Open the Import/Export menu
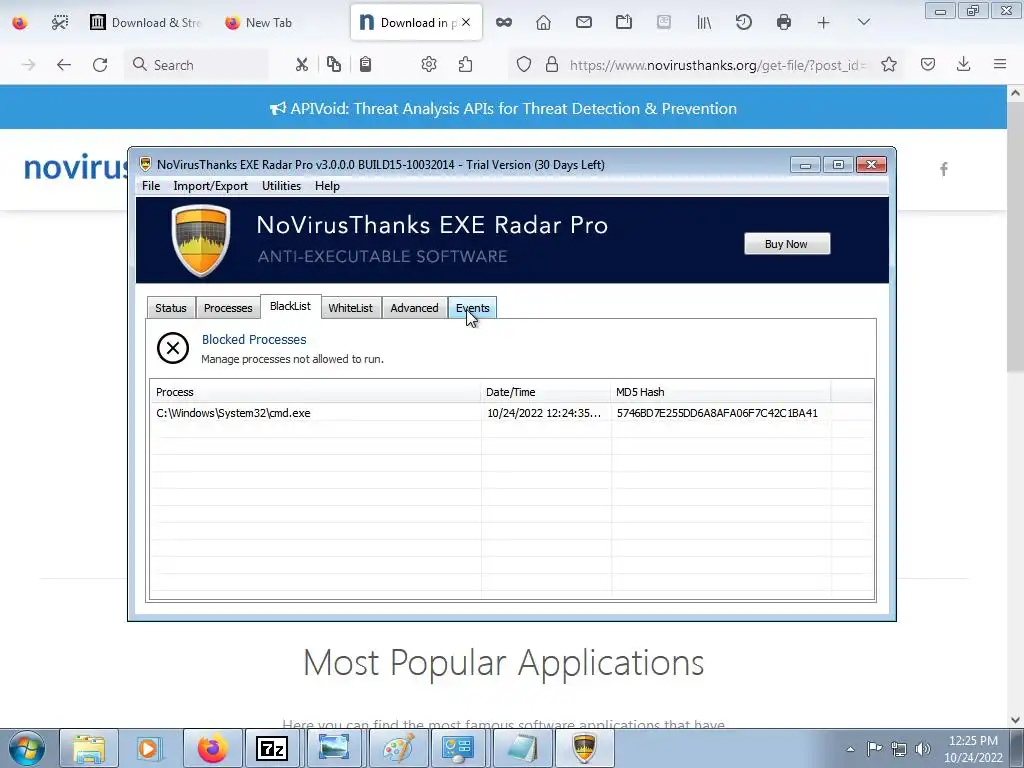Viewport: 1024px width, 768px height. (210, 186)
